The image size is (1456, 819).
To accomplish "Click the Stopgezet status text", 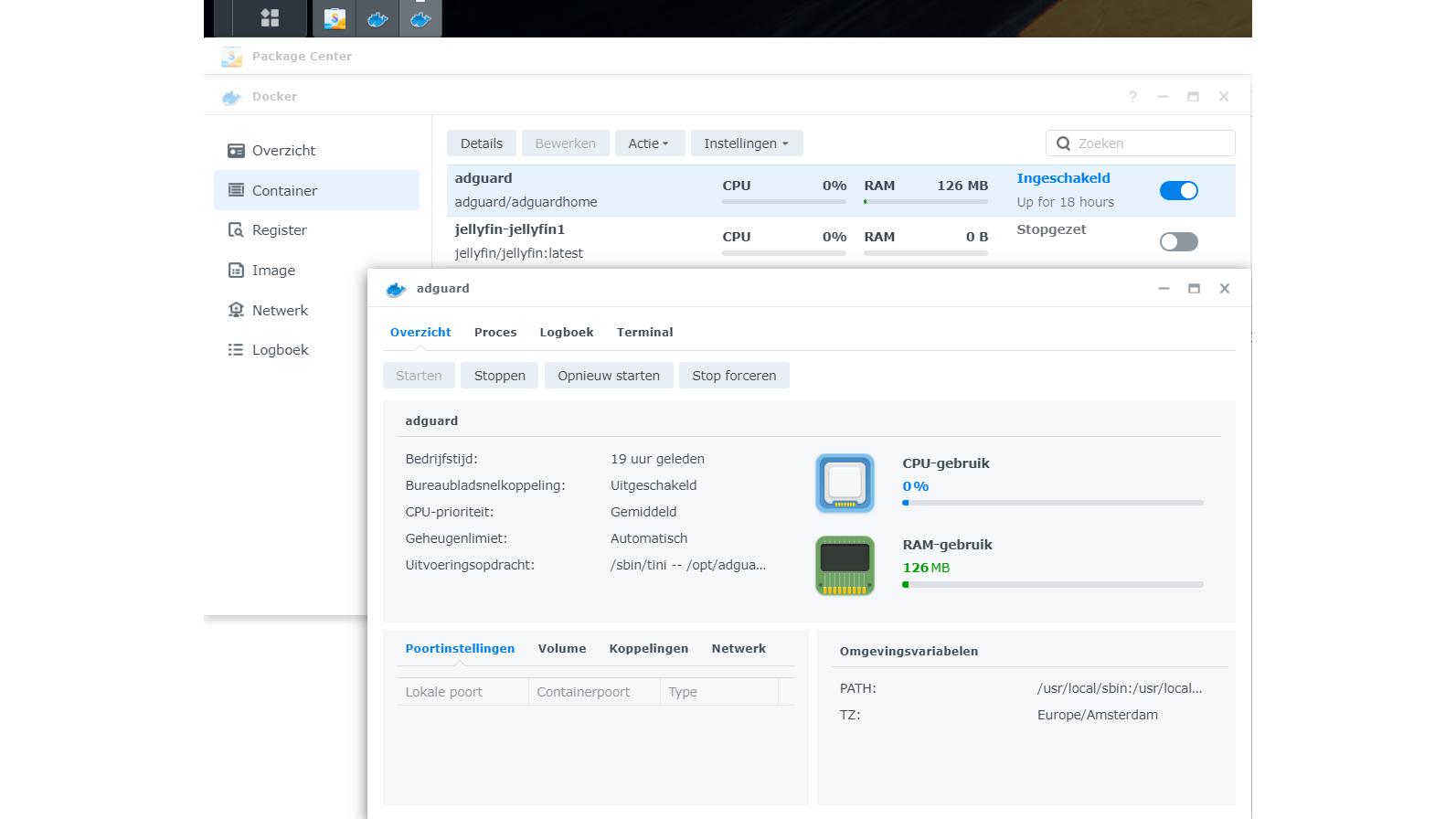I will coord(1051,229).
